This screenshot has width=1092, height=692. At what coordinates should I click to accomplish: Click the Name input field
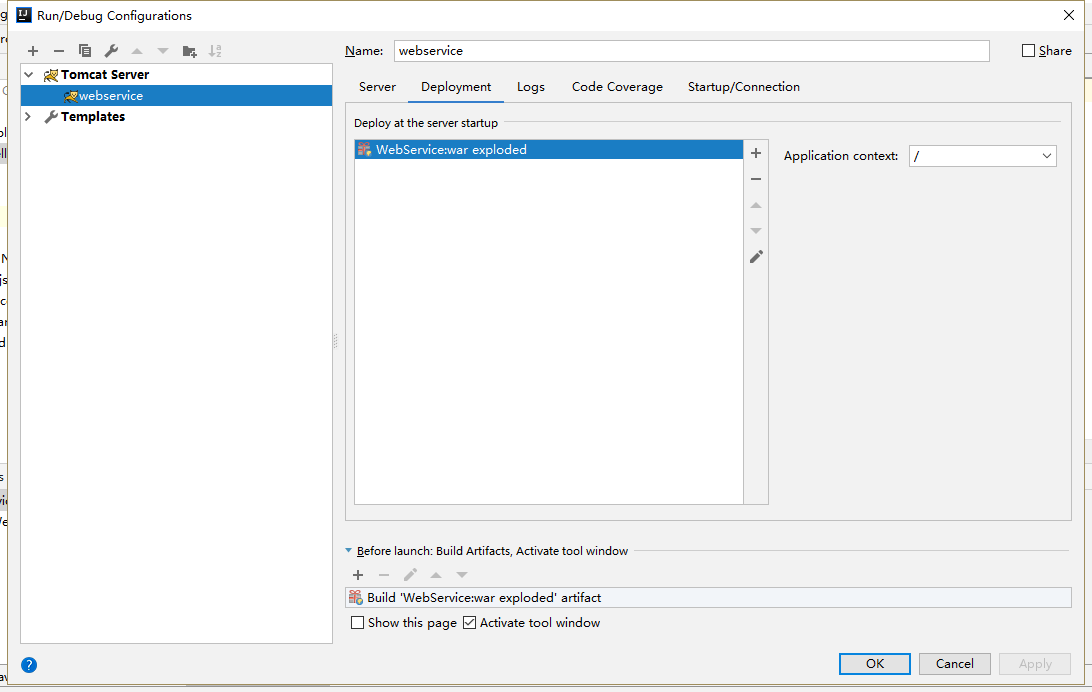click(x=692, y=51)
